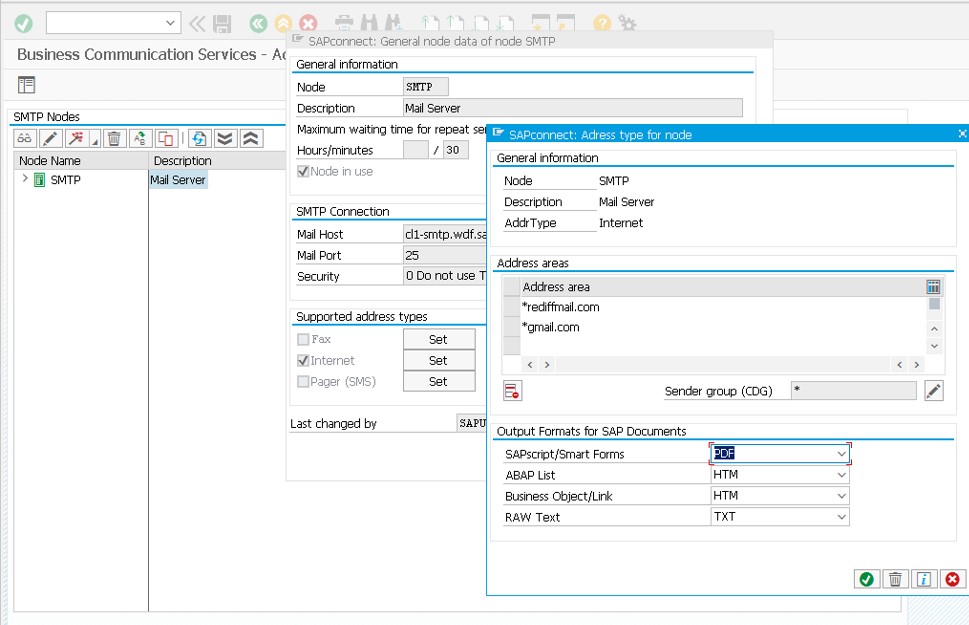Click the Find binoculars icon in main toolbar

(369, 23)
